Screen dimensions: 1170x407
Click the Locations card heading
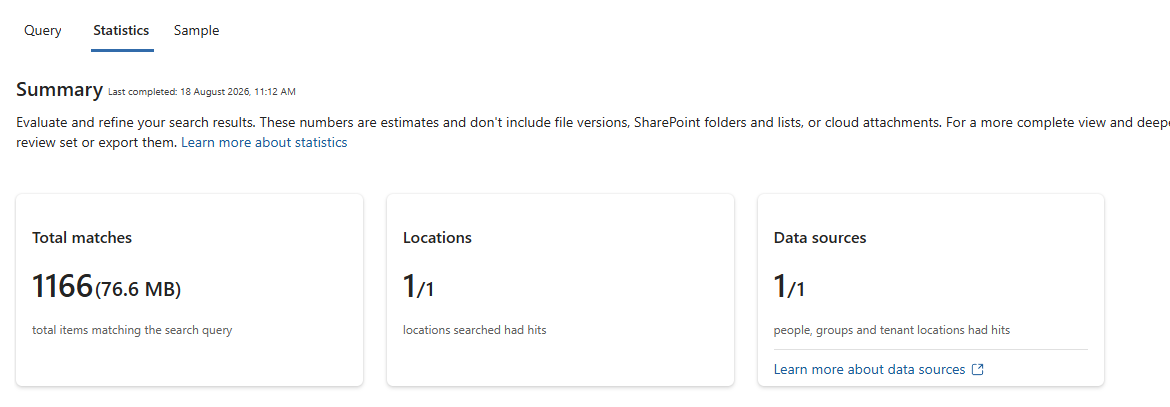pyautogui.click(x=437, y=237)
